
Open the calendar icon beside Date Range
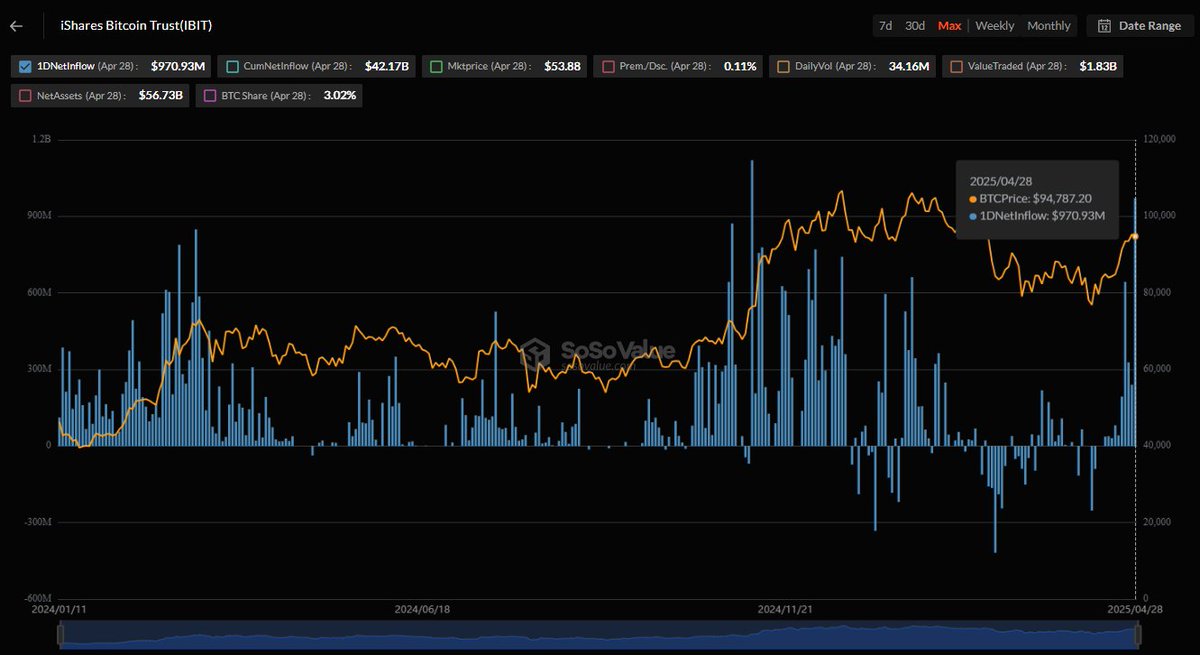tap(1105, 26)
